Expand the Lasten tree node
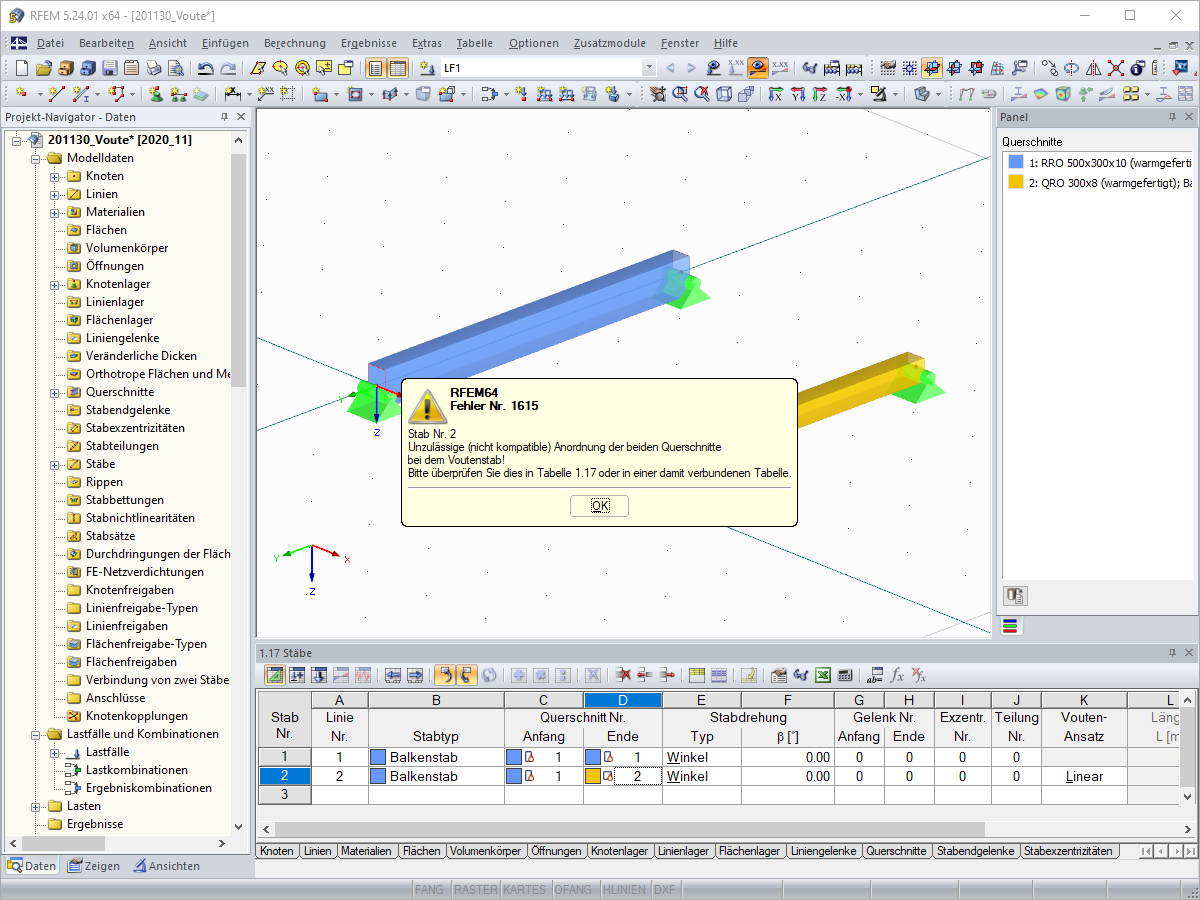Screen dimensions: 1200x900 [37, 806]
